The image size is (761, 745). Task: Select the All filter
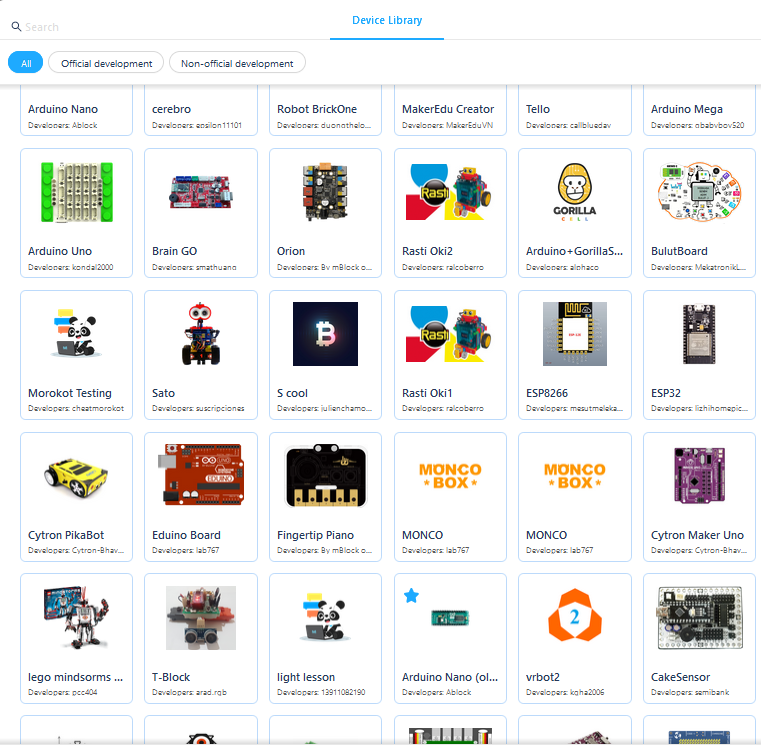pos(26,63)
